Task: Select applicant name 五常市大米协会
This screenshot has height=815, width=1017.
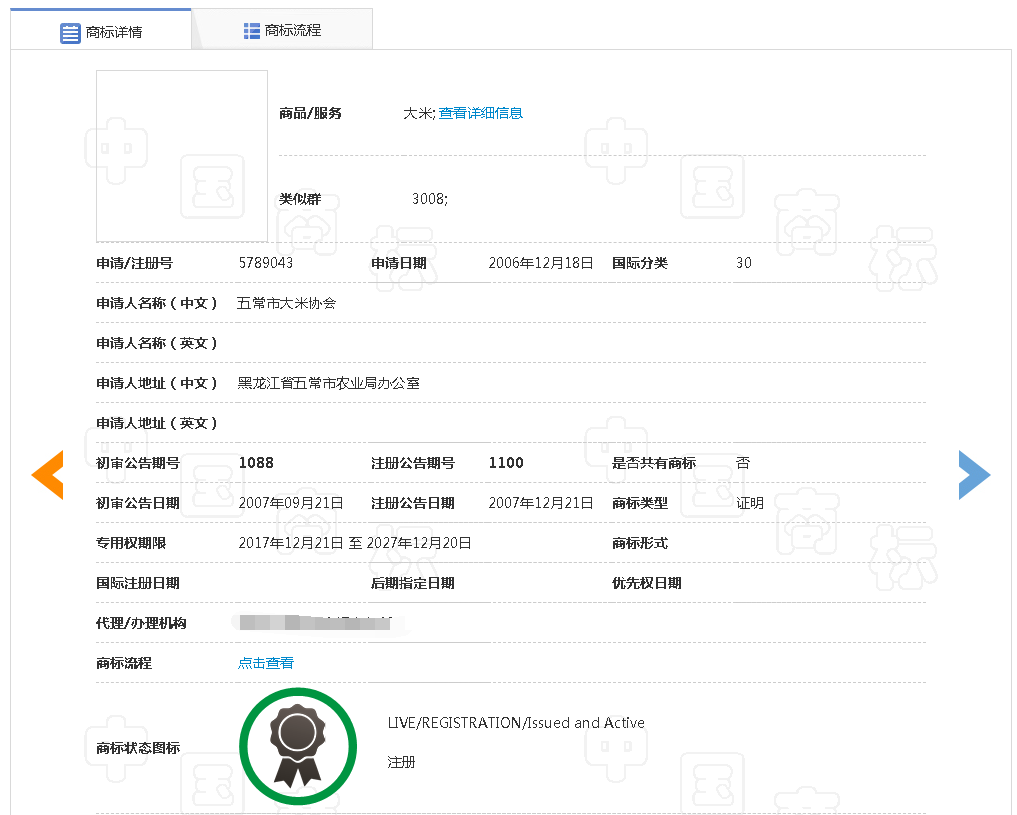Action: point(287,303)
